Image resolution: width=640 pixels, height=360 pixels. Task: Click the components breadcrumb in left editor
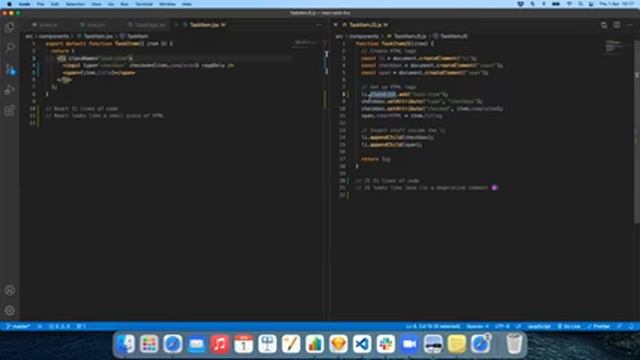tap(54, 36)
